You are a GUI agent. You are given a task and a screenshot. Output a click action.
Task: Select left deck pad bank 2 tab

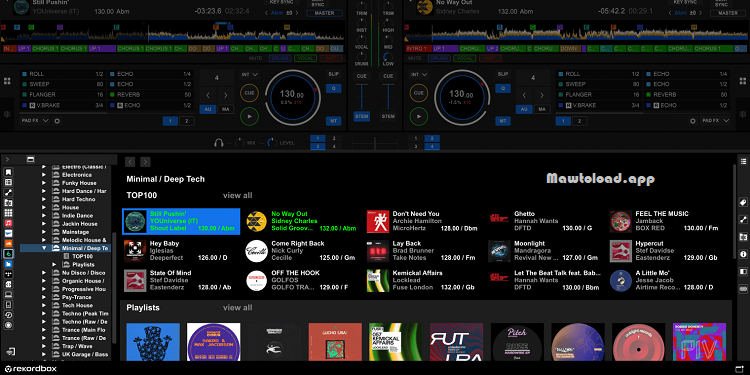pos(187,121)
